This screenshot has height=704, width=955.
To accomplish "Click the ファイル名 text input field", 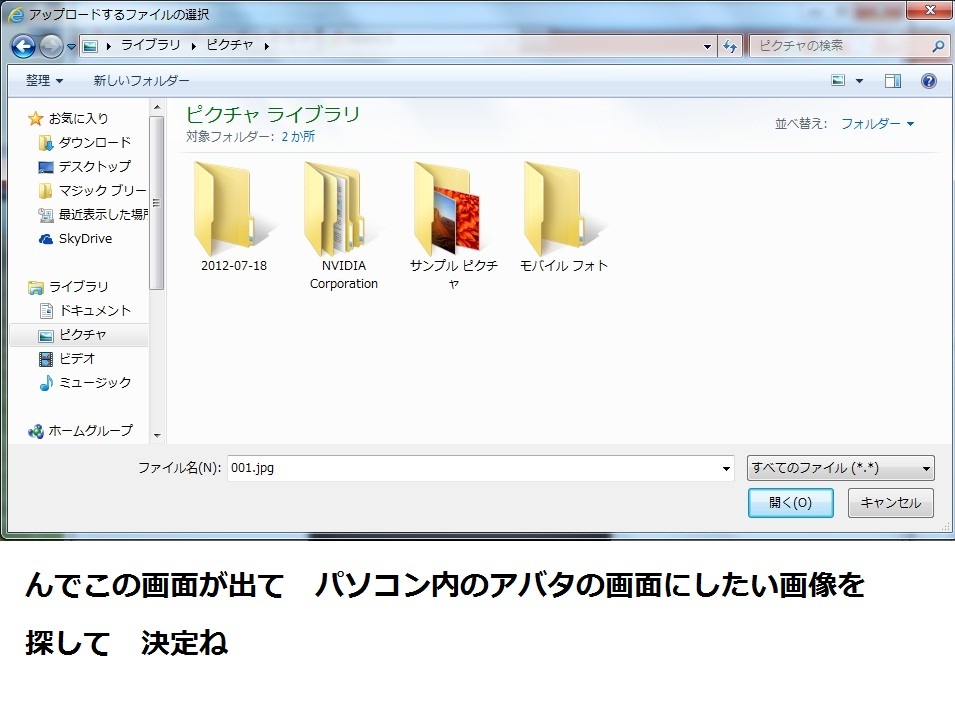I will [475, 468].
